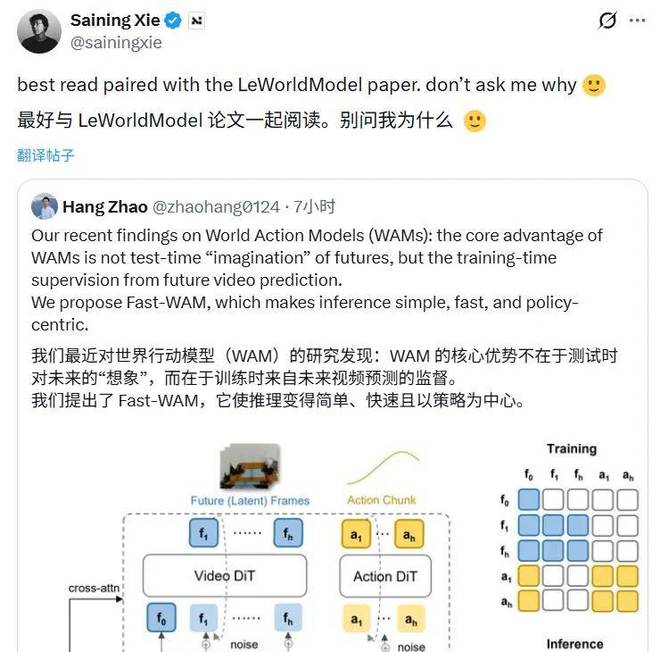This screenshot has height=652, width=660.
Task: Click the Video DiT box in diagram
Action: coord(225,575)
